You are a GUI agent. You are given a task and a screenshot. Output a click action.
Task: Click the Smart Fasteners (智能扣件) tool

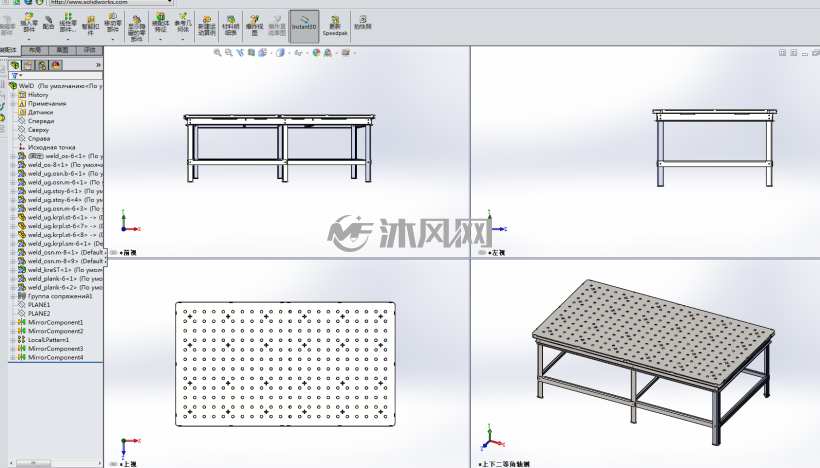pyautogui.click(x=90, y=26)
